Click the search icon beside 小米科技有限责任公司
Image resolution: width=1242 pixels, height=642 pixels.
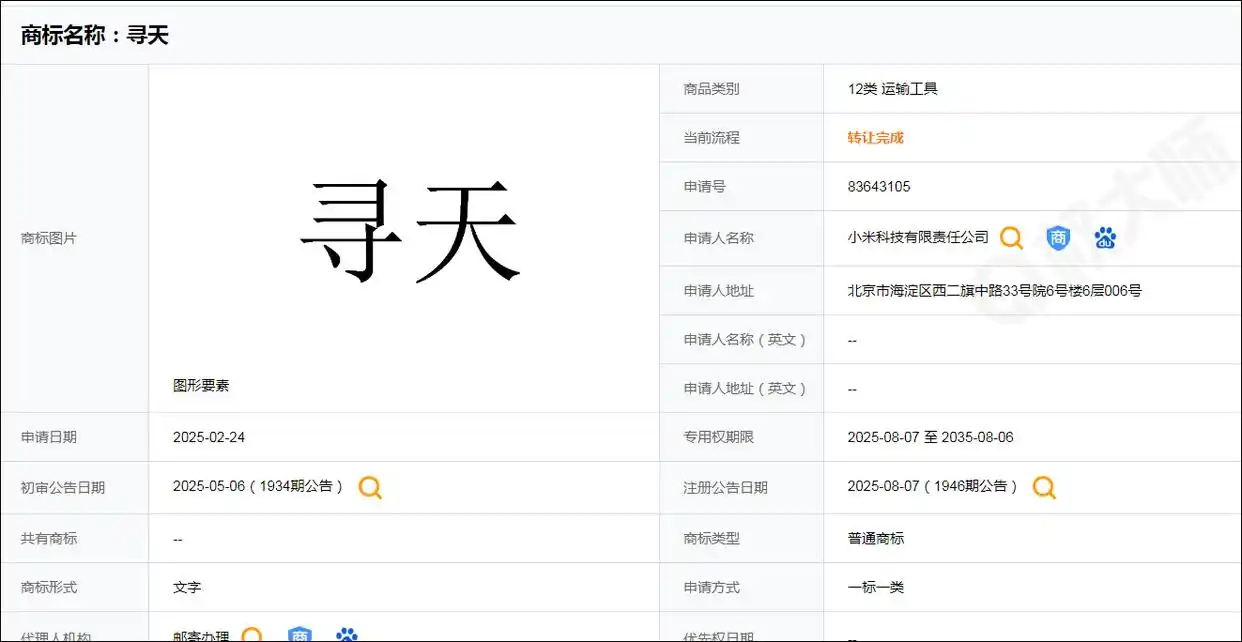point(1011,238)
